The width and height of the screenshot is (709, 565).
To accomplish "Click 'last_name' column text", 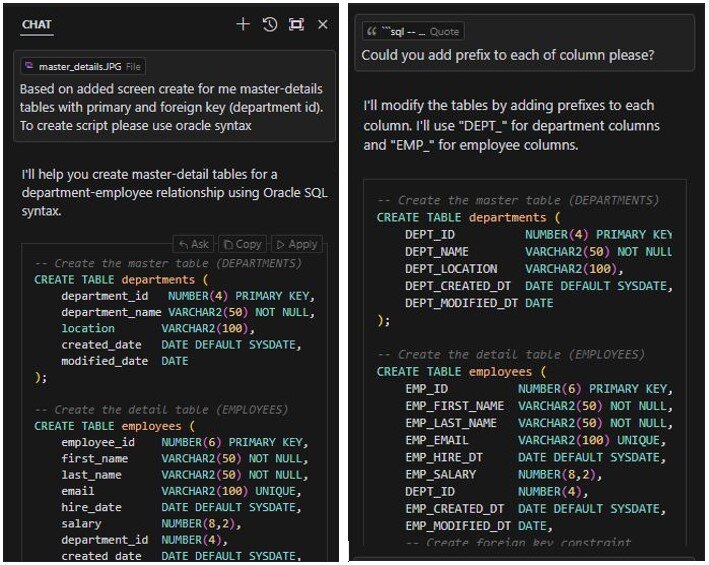I will point(91,475).
